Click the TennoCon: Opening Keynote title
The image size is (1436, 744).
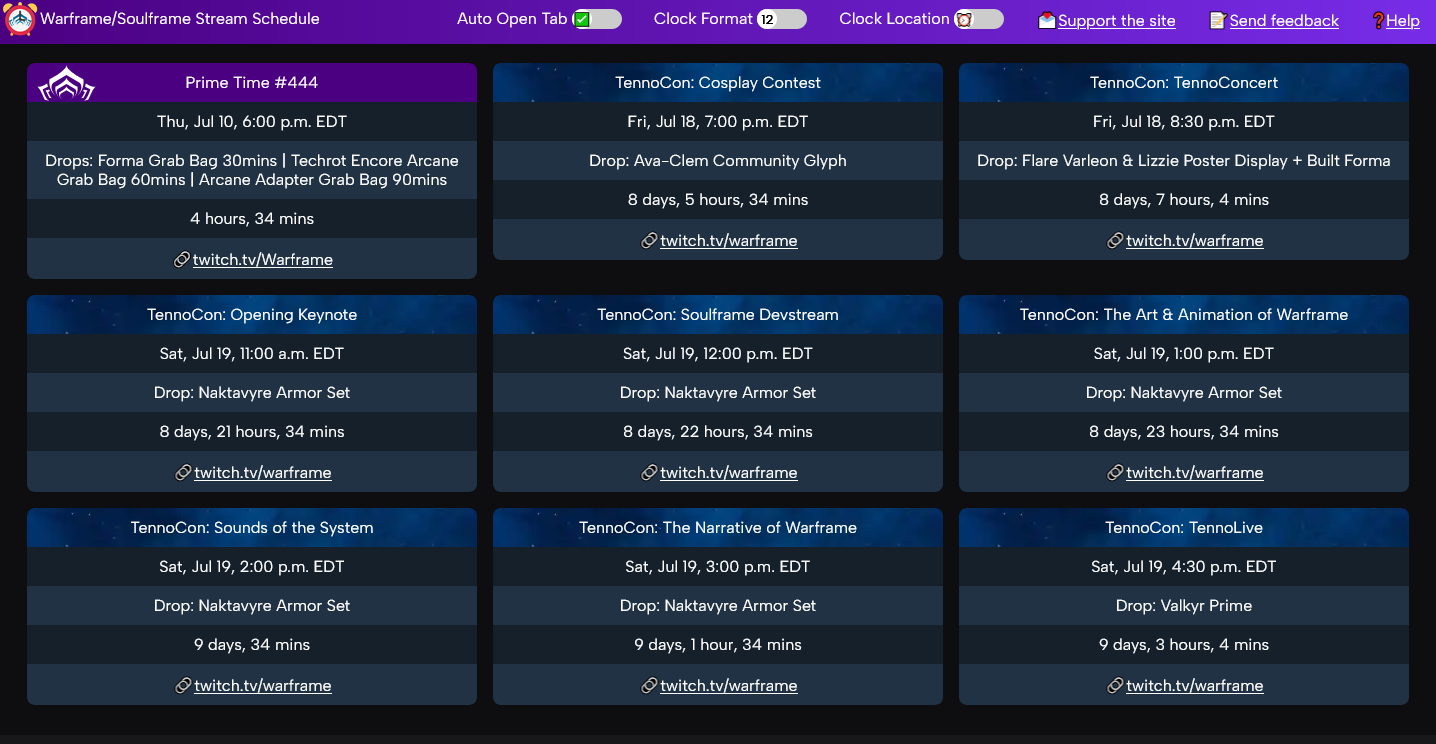pyautogui.click(x=252, y=314)
